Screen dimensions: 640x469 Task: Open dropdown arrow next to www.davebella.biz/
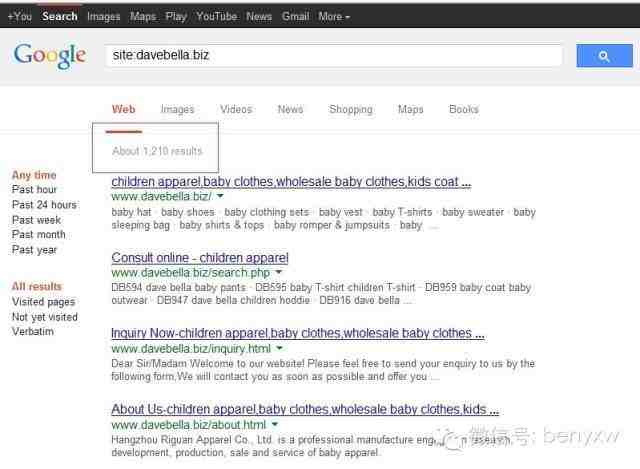point(220,196)
